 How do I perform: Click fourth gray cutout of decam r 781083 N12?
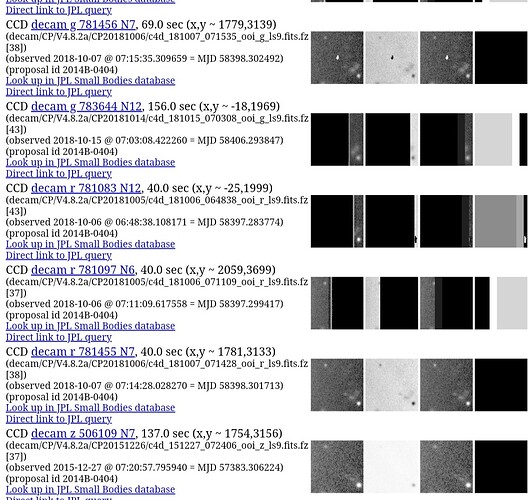click(501, 221)
